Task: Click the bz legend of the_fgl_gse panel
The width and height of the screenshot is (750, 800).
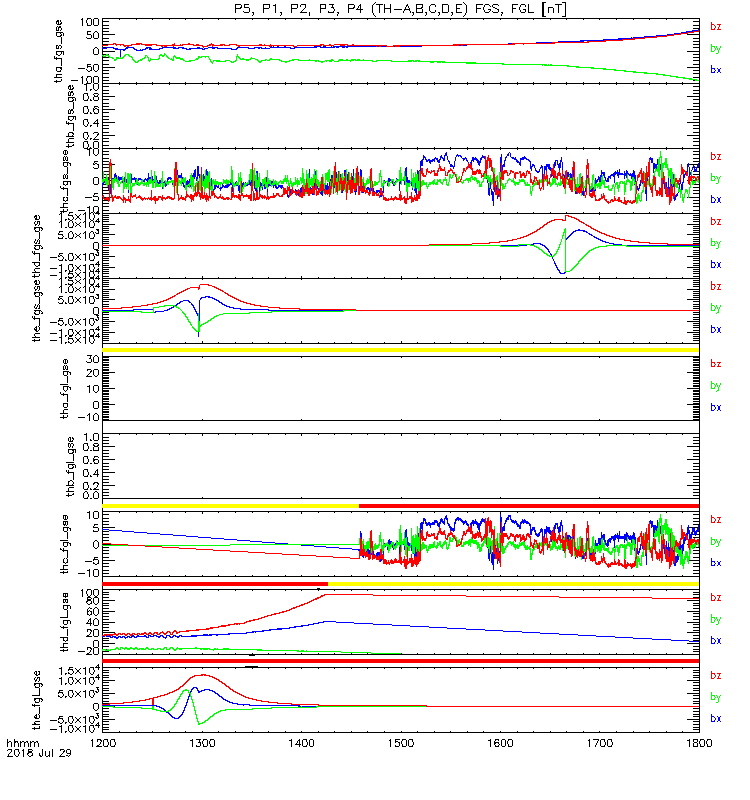Action: 716,676
